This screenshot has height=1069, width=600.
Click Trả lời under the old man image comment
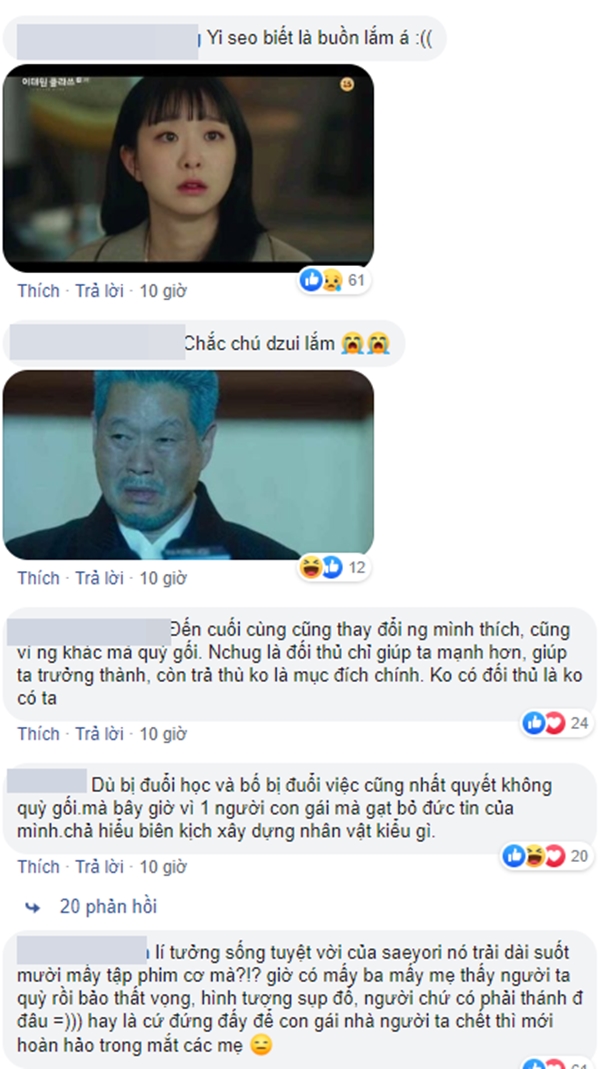100,578
